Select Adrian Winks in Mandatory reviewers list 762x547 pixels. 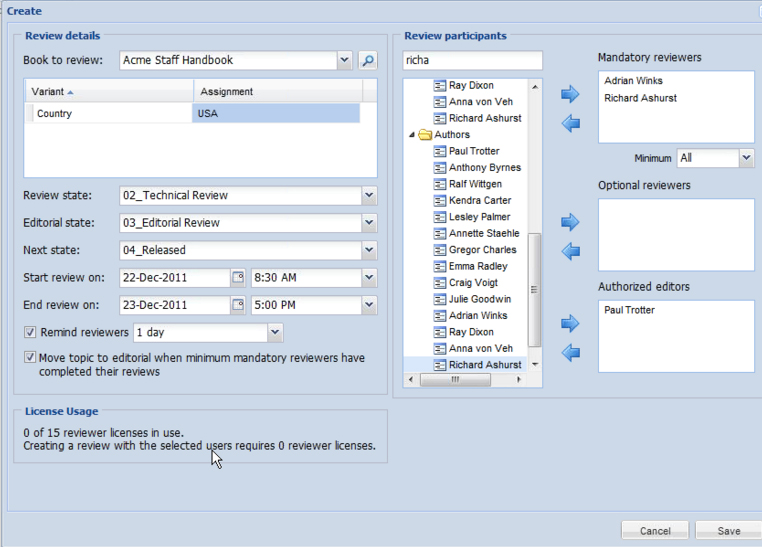tap(633, 81)
